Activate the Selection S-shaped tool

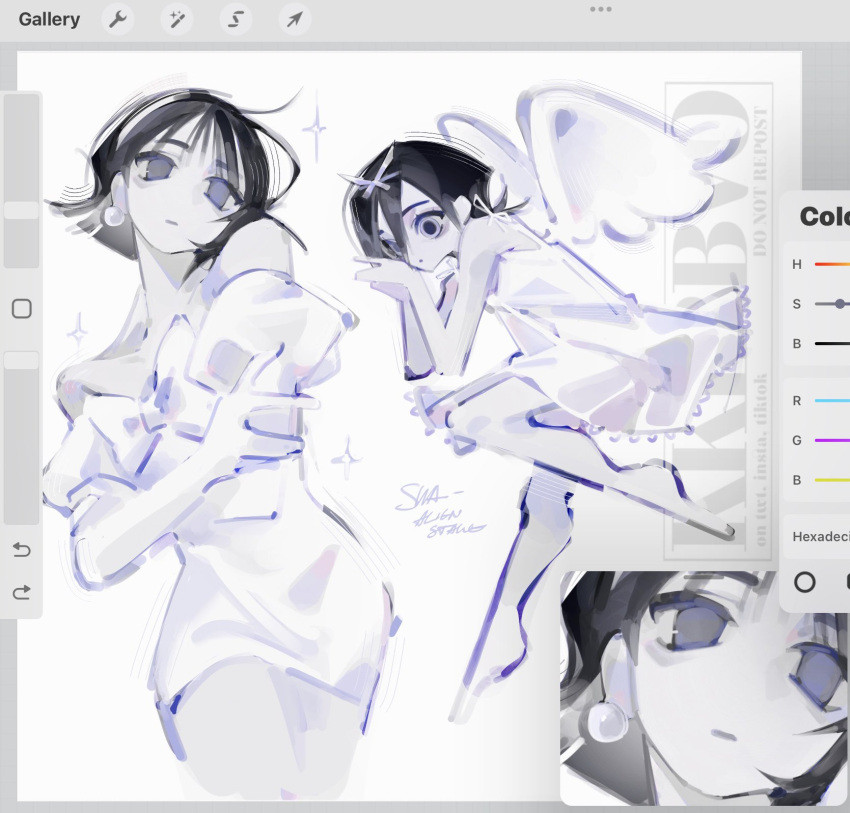coord(236,20)
